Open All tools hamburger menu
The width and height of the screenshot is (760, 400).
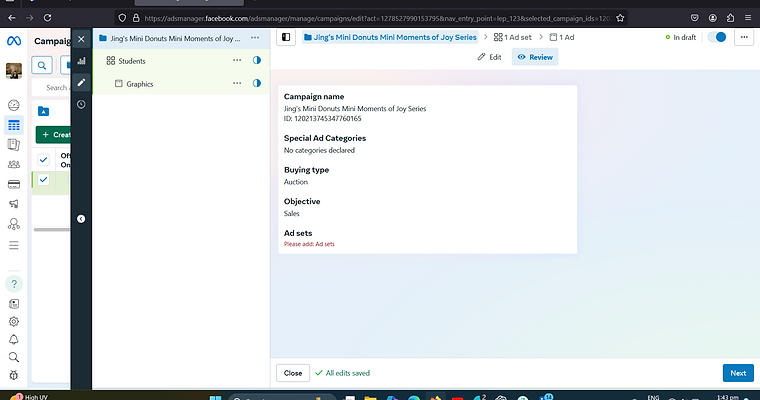(x=14, y=245)
